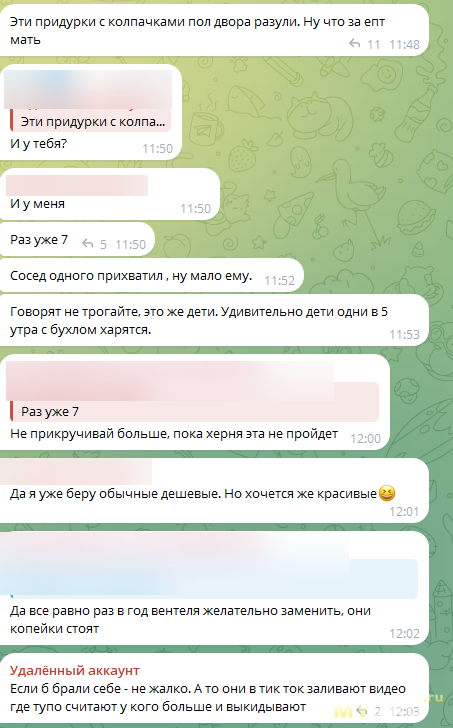The width and height of the screenshot is (453, 728).
Task: Select the 'И у меня' message bubble
Action: [110, 194]
